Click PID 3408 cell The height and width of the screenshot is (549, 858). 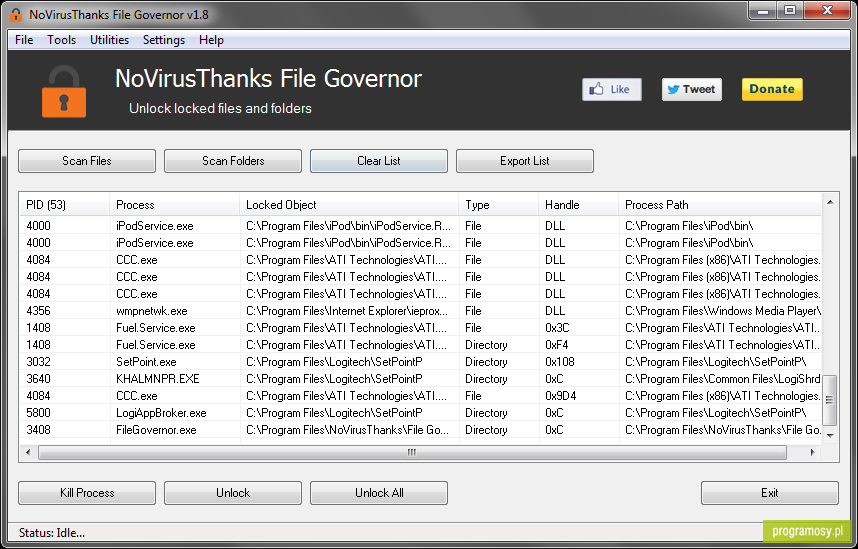pyautogui.click(x=38, y=430)
